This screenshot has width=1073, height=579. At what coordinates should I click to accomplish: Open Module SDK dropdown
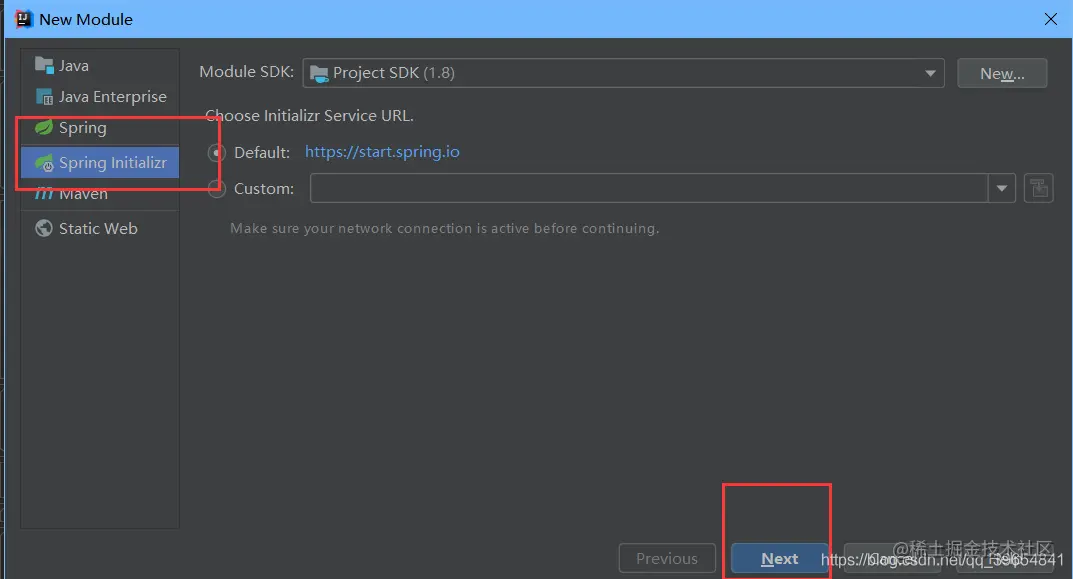coord(623,73)
